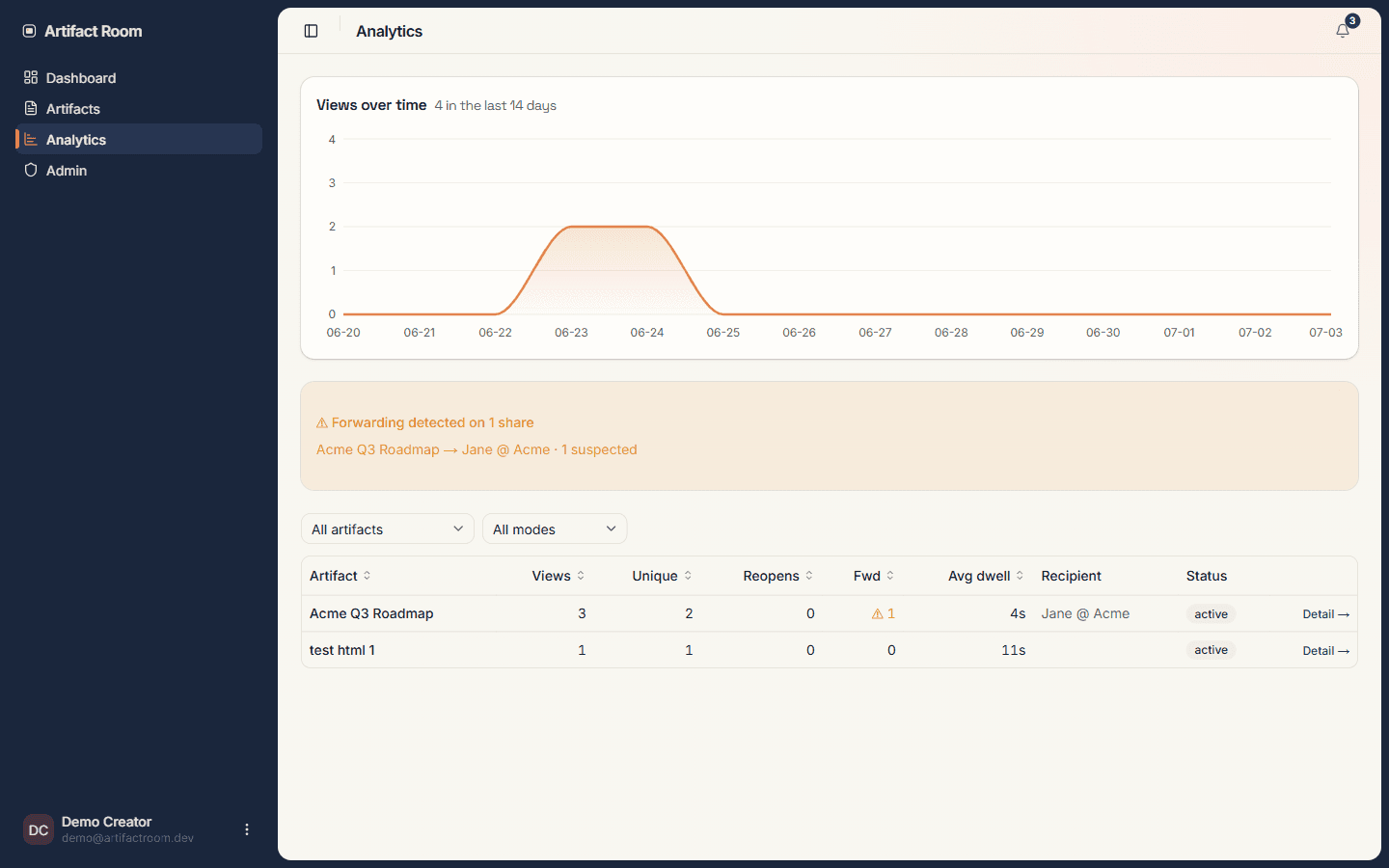The width and height of the screenshot is (1389, 868).
Task: Click active status badge for test html 1
Action: [x=1211, y=650]
